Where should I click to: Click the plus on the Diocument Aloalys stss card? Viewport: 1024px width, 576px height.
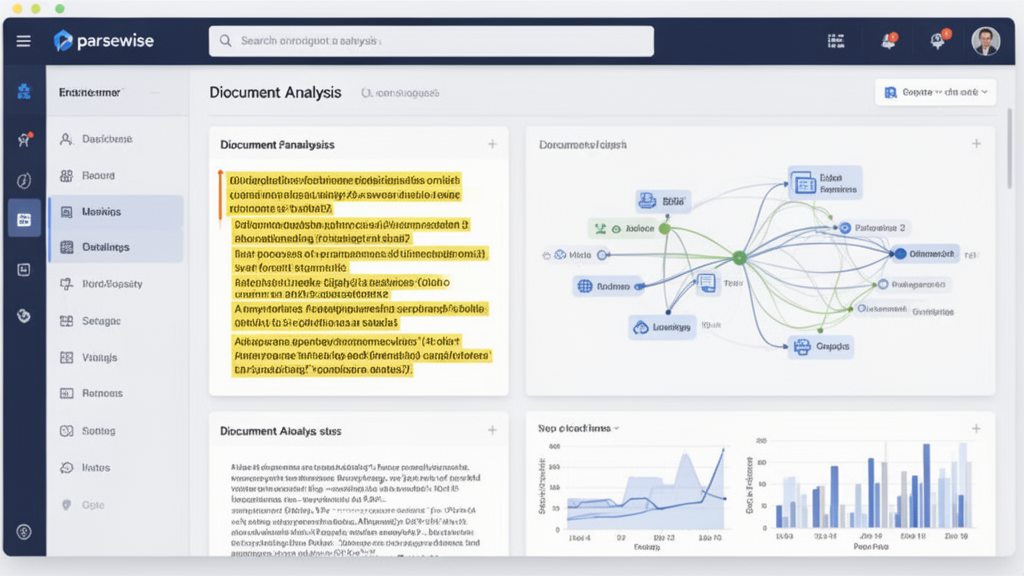492,430
